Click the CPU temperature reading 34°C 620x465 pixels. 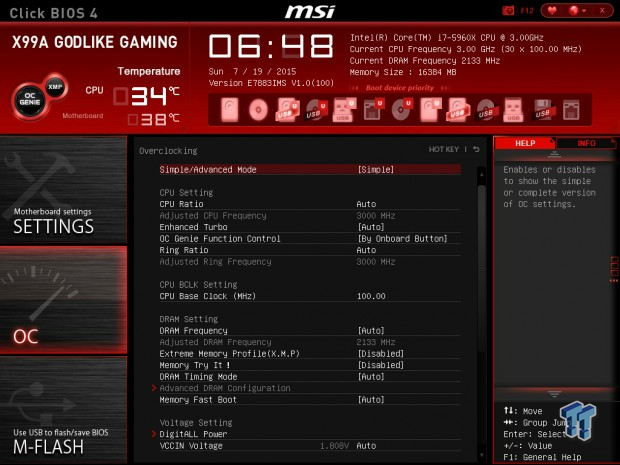pyautogui.click(x=146, y=96)
